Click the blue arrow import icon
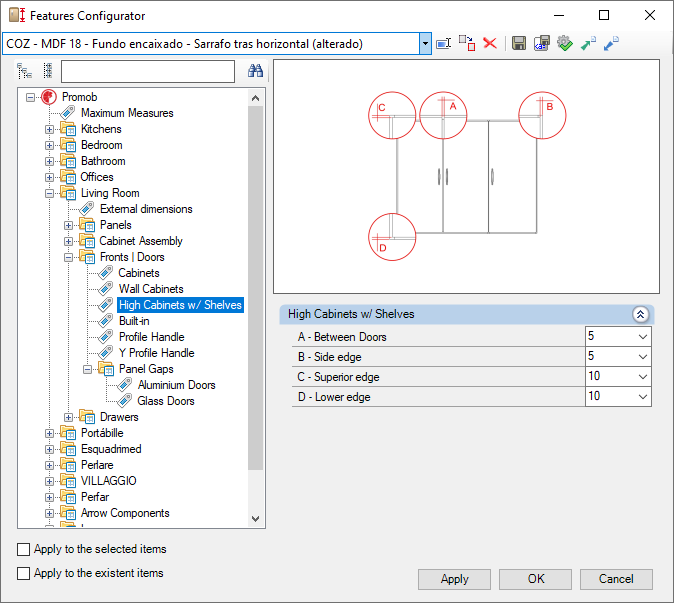674x603 pixels. [611, 43]
